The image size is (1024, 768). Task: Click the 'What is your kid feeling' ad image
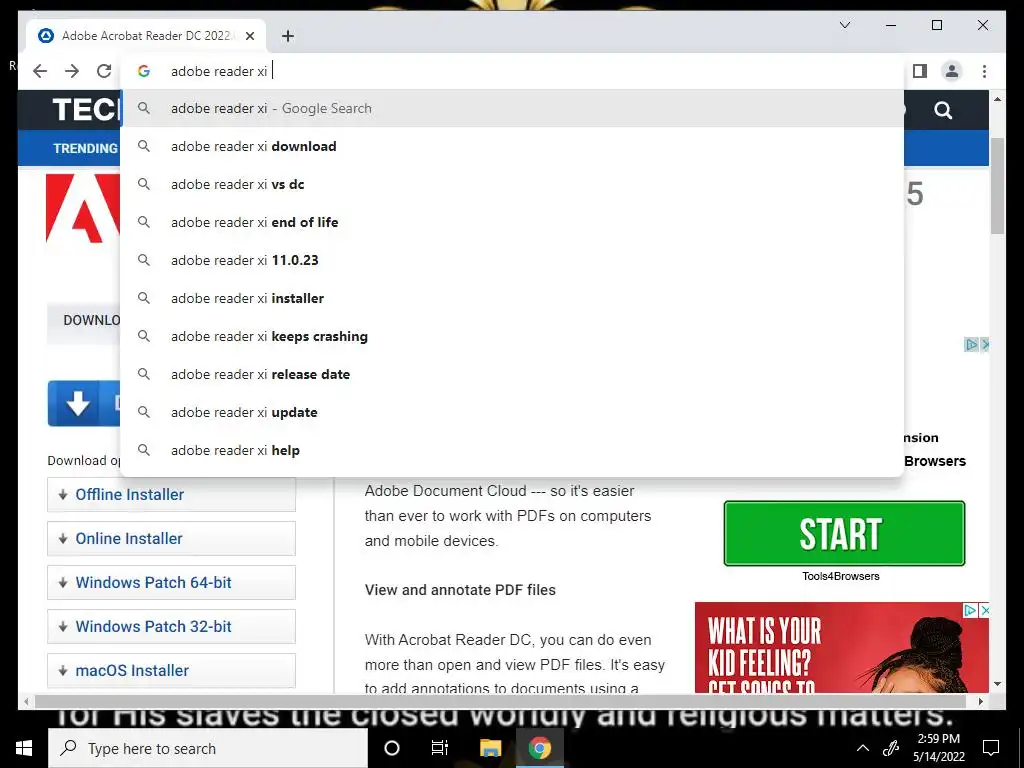click(x=842, y=648)
